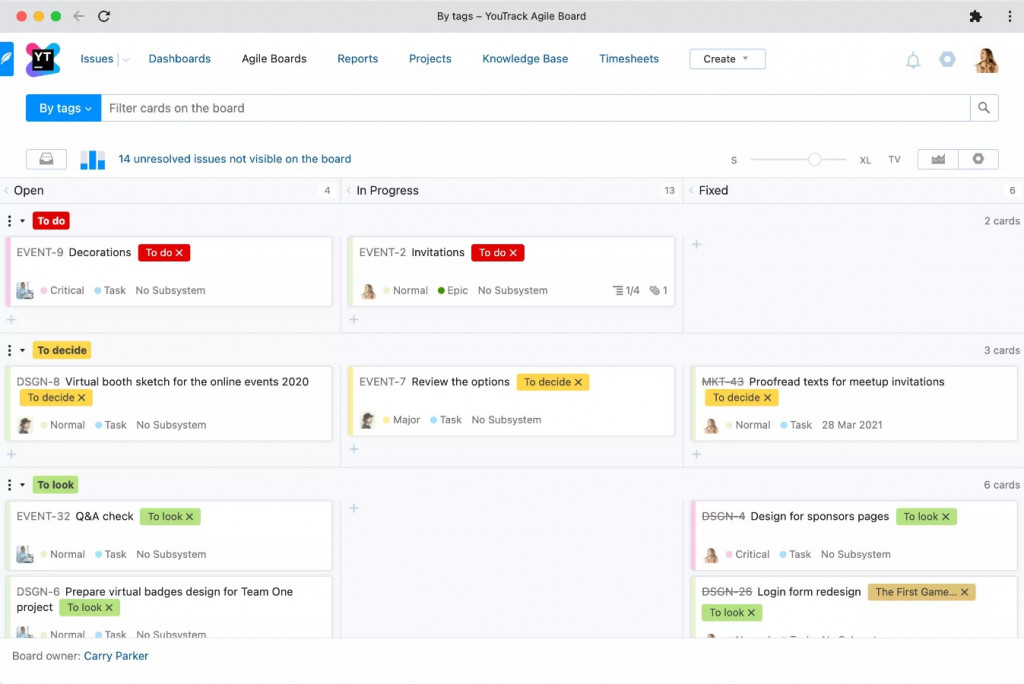Open Carry Parker board owner link
This screenshot has height=684, width=1024.
116,656
